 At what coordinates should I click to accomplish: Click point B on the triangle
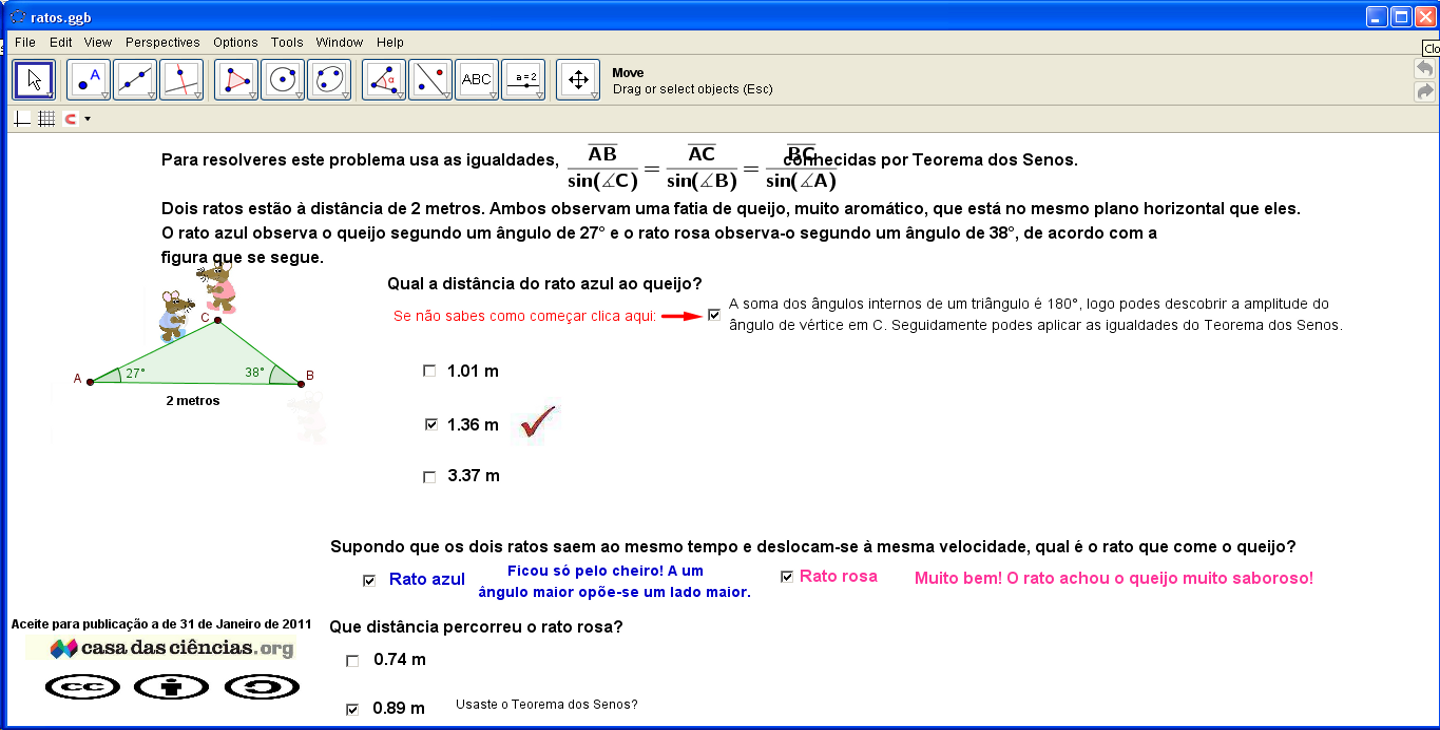300,382
